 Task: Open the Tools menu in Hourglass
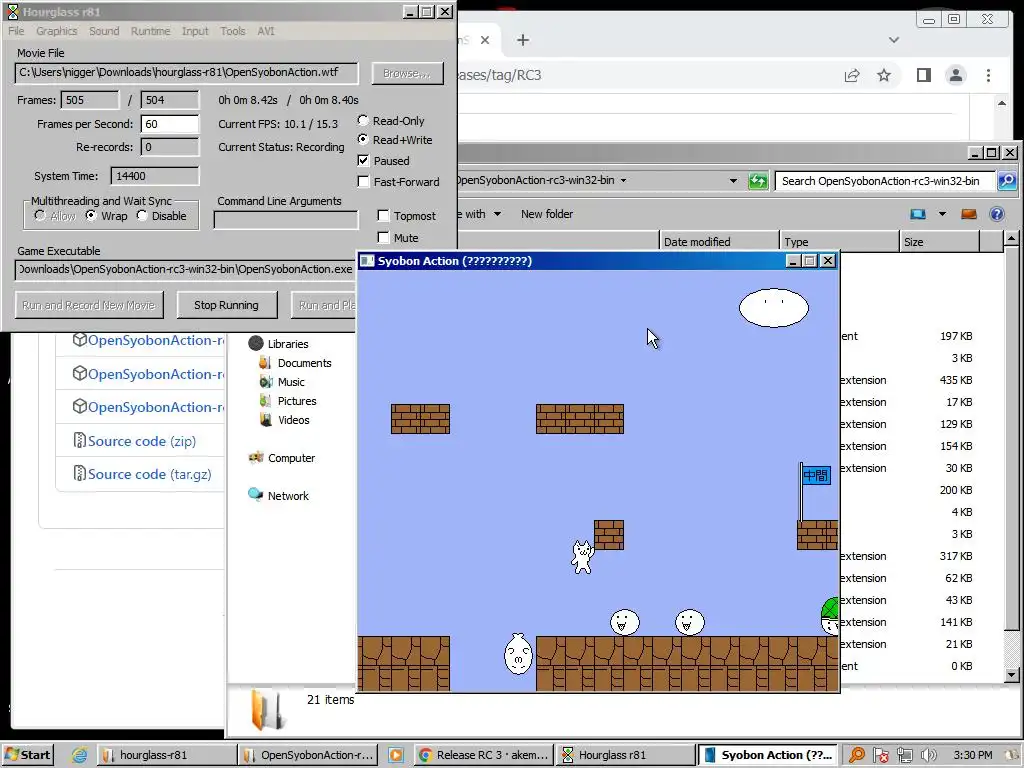tap(232, 31)
